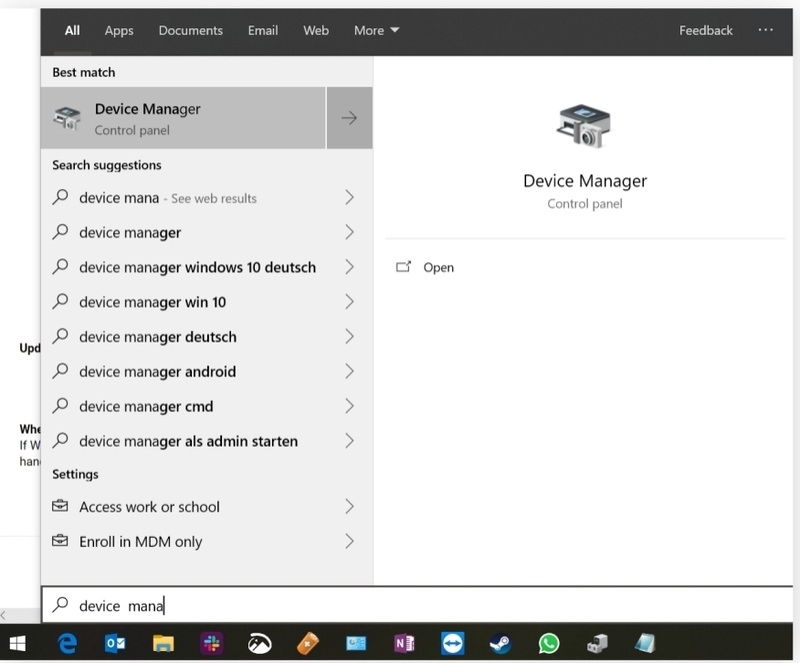Select 'device manager win 10' suggestion text

coord(153,302)
